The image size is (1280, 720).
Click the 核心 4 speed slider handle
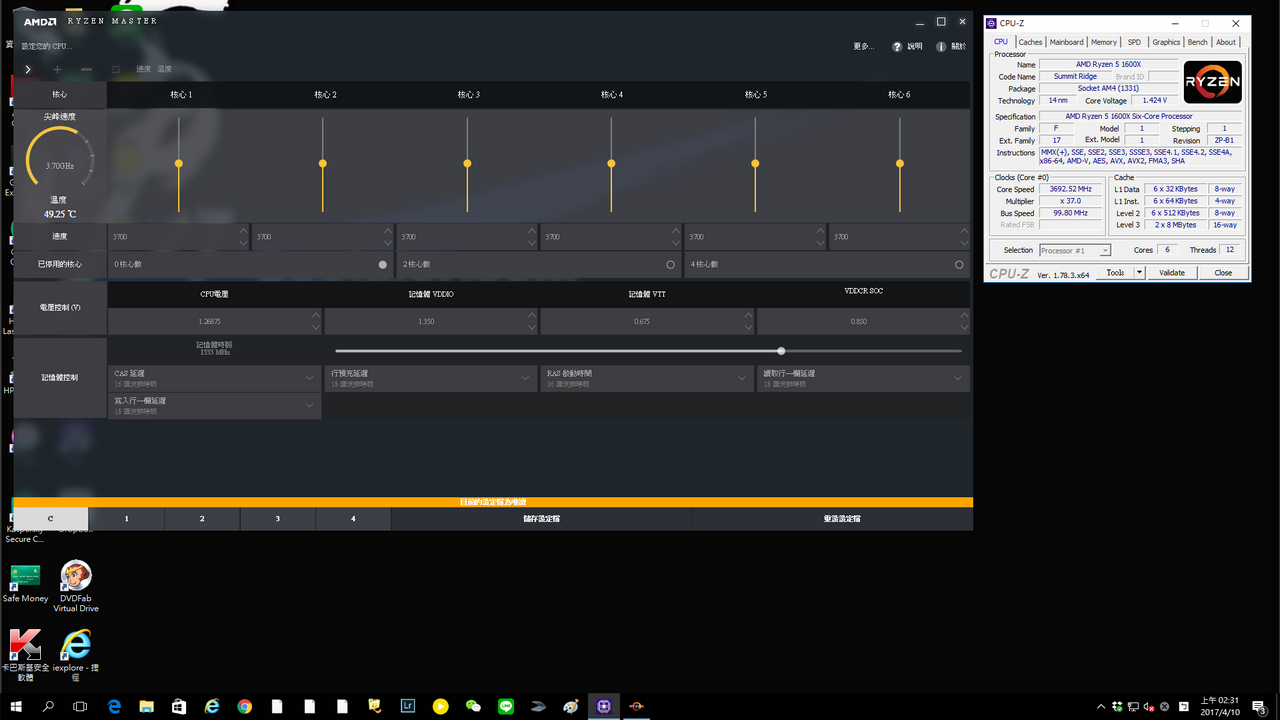(611, 163)
